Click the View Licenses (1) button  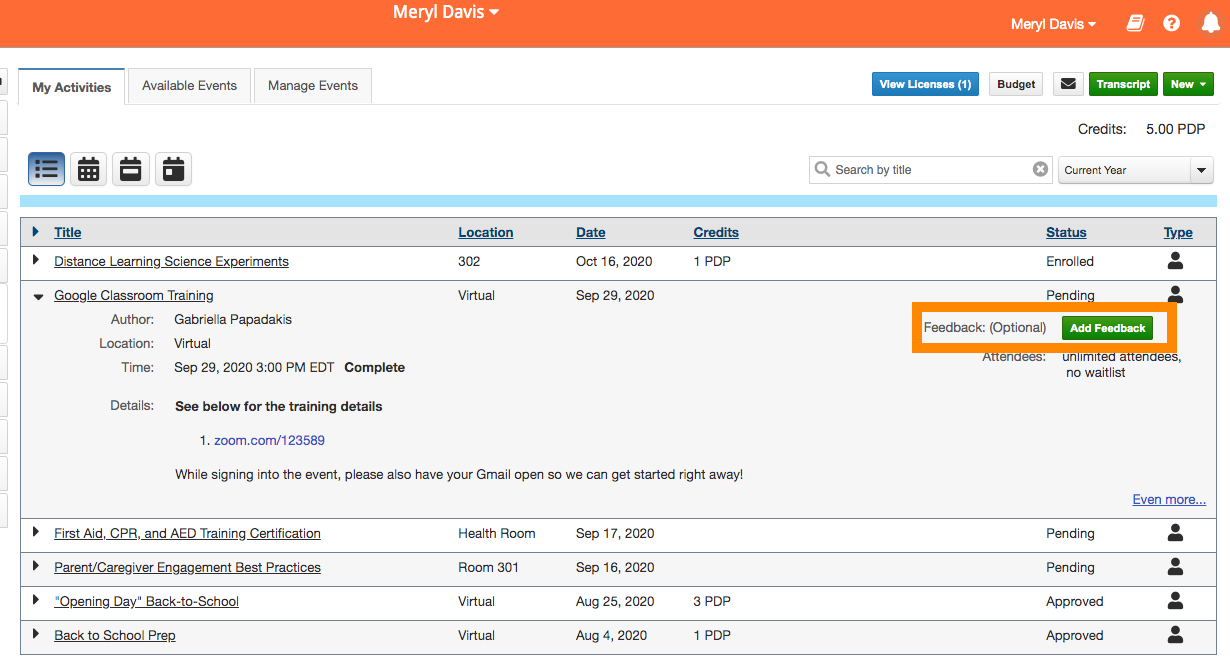pos(925,84)
